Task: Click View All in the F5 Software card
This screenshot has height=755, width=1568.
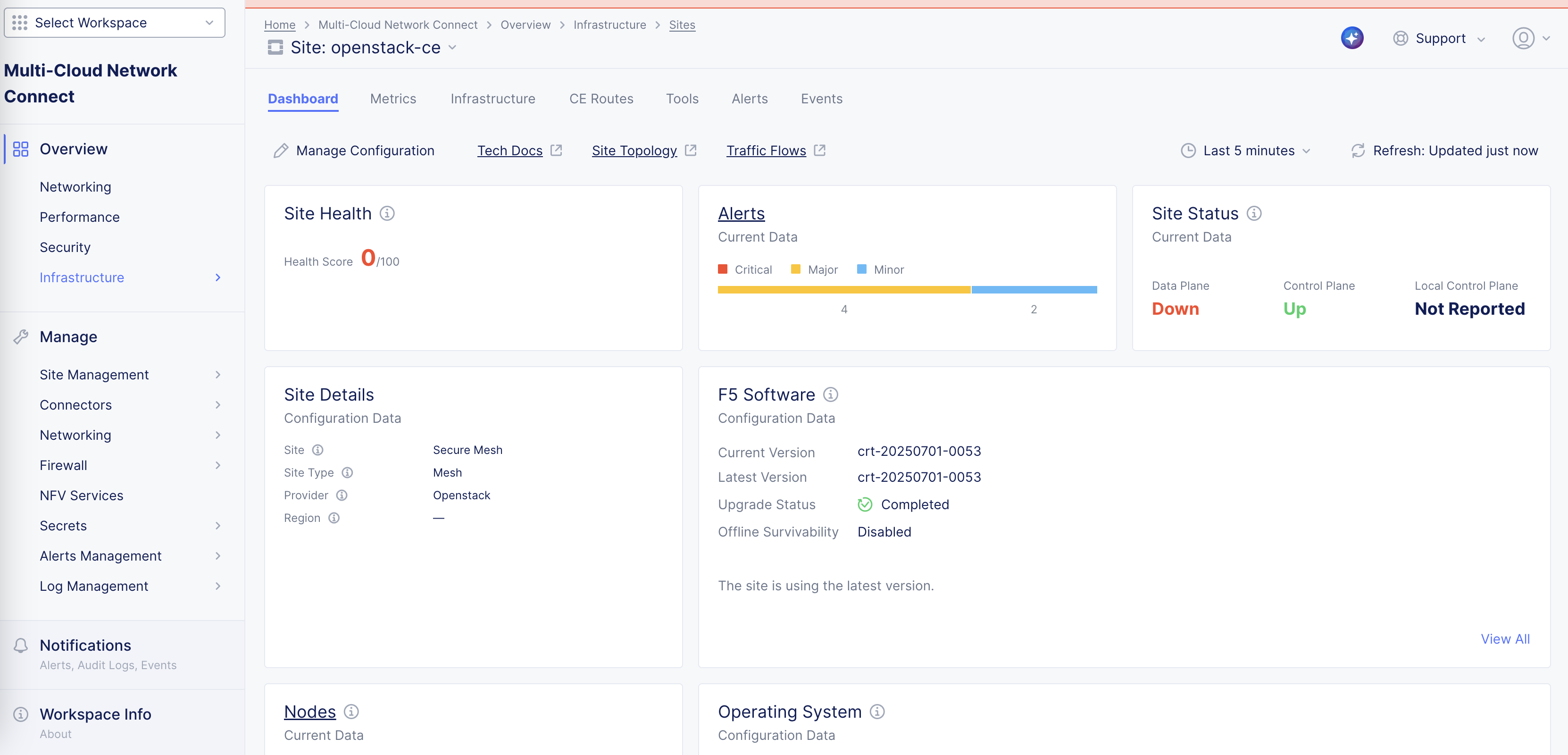Action: click(x=1505, y=639)
